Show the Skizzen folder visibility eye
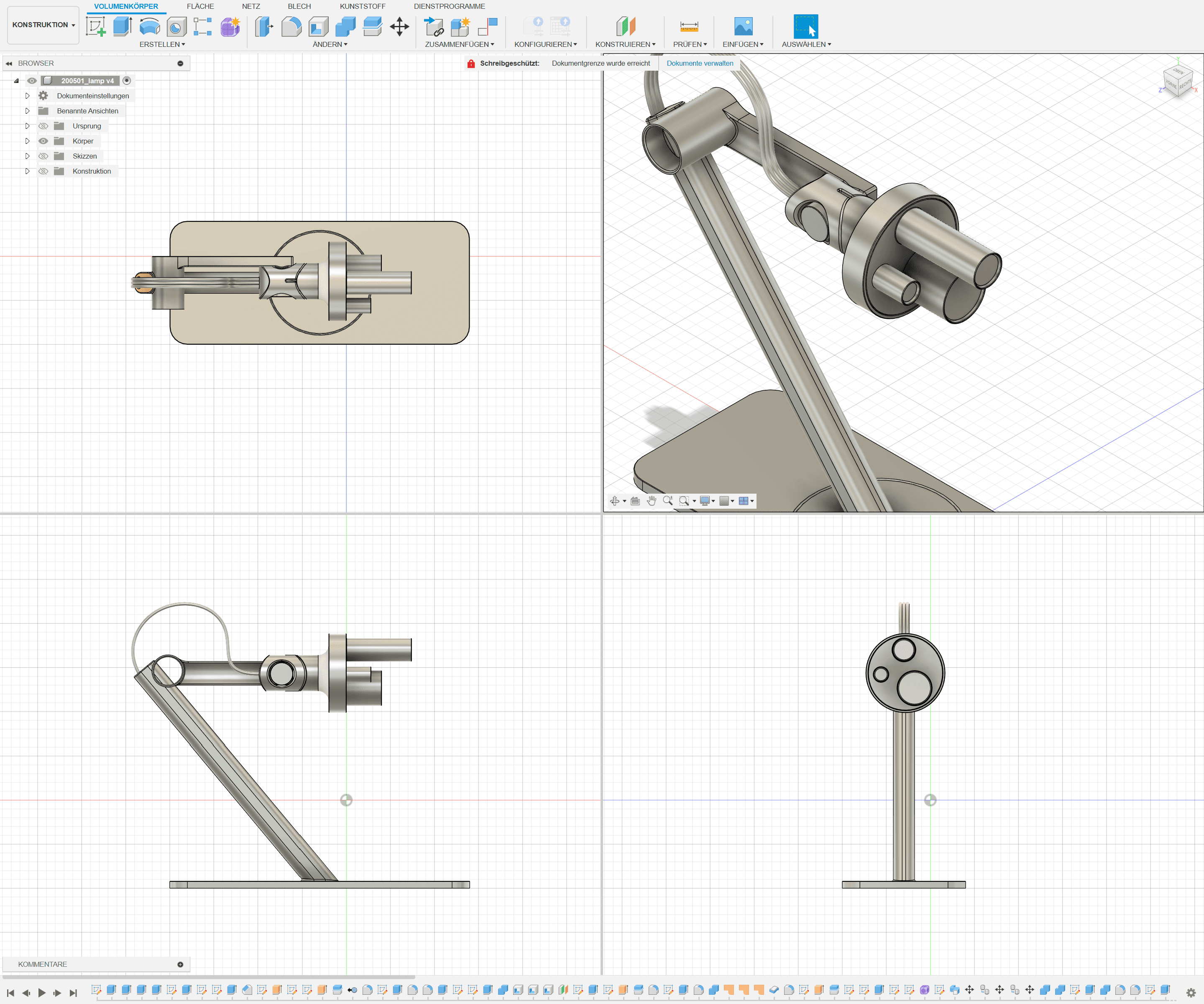Screen dimensions: 1204x1004 point(43,156)
